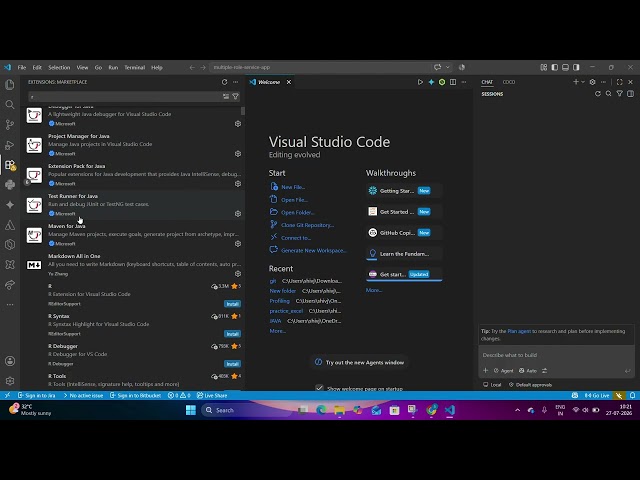The height and width of the screenshot is (480, 640).
Task: Click the New File link
Action: 293,187
